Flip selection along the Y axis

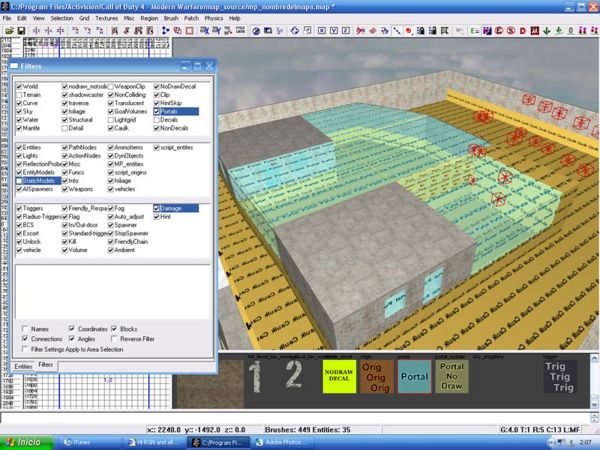[48, 31]
